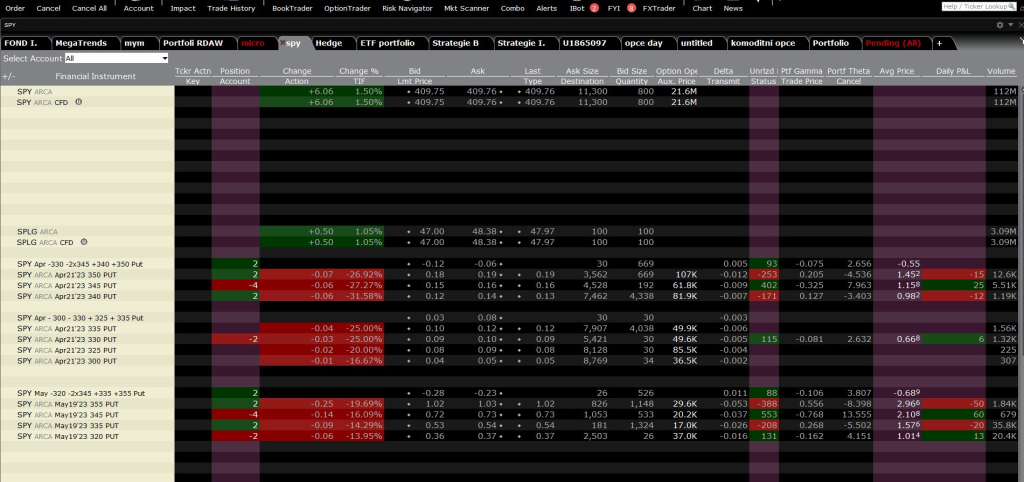
Task: Click the Help / Ticker Lookup search field
Action: pos(978,6)
